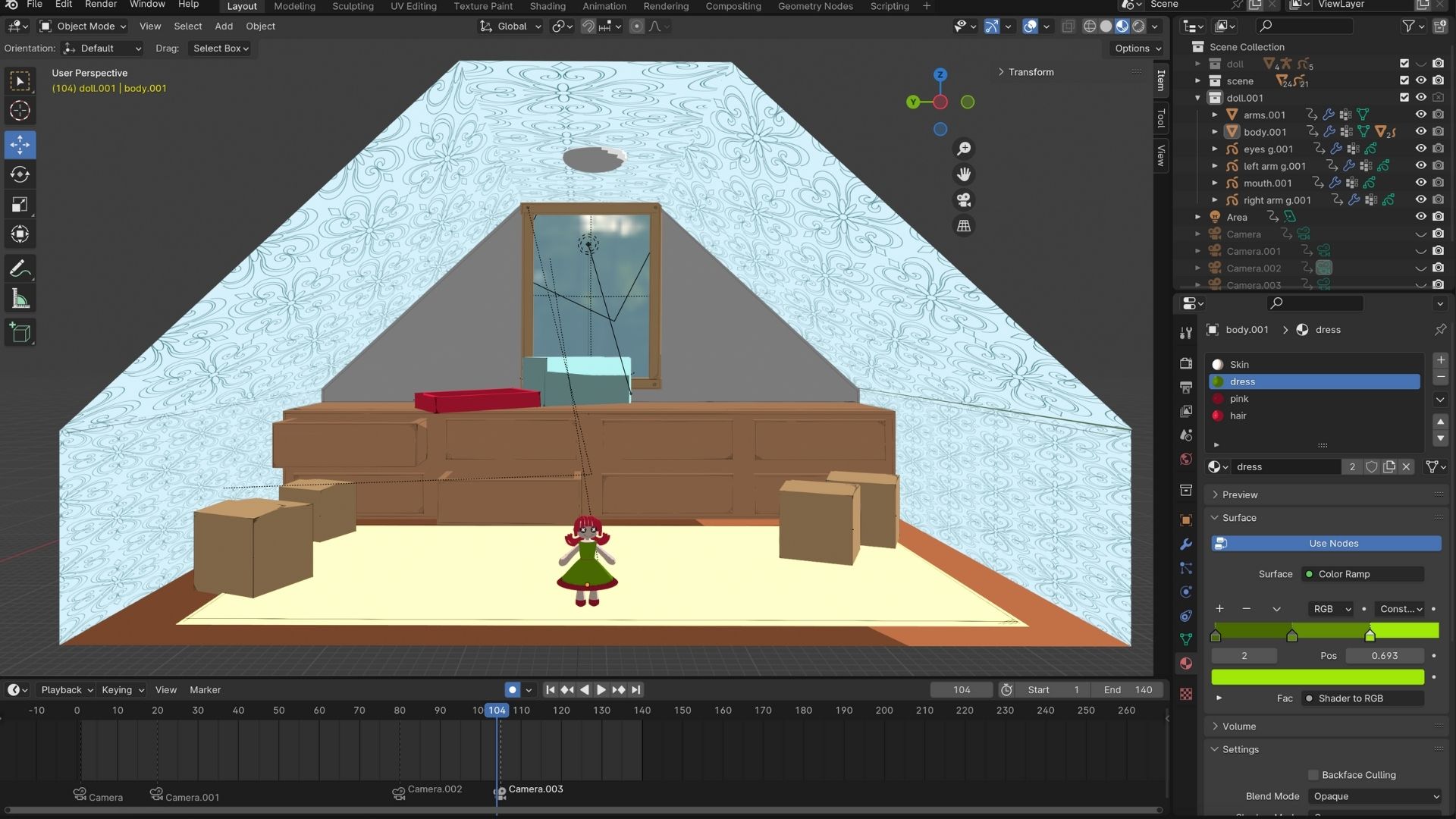
Task: Open the Blend Mode Opaque dropdown
Action: tap(1375, 796)
